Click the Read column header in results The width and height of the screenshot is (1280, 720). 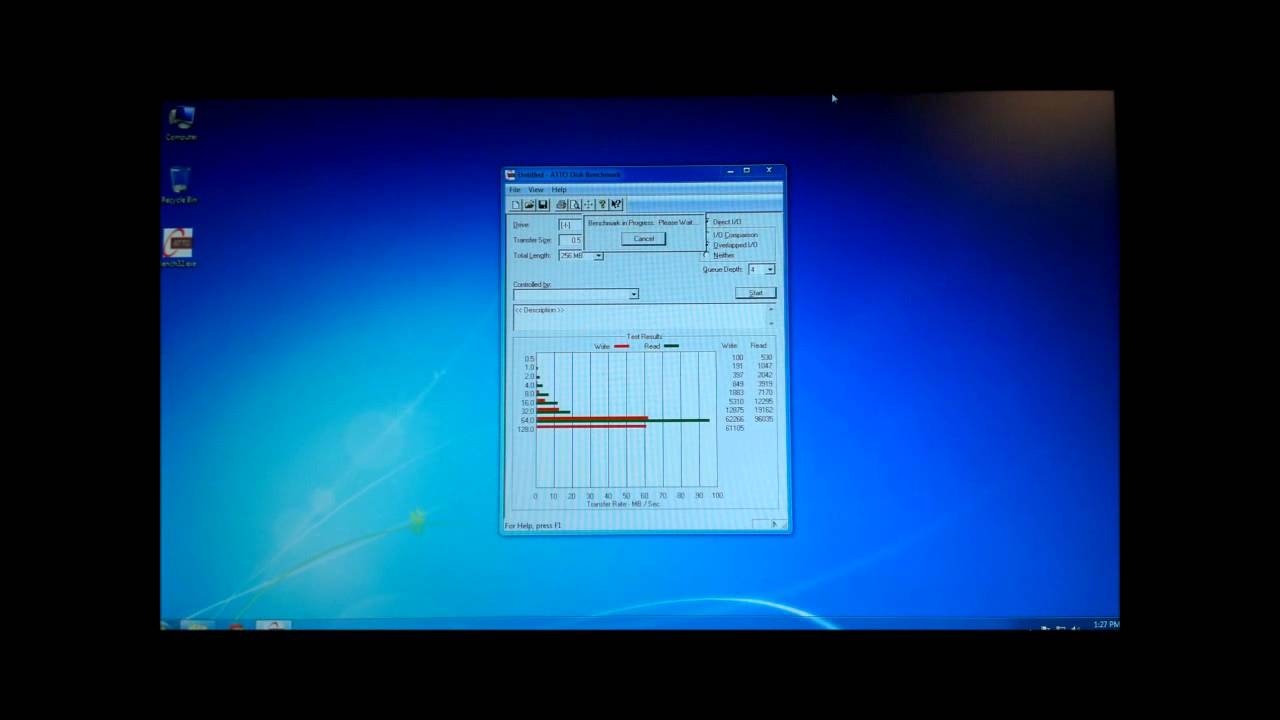click(x=759, y=346)
